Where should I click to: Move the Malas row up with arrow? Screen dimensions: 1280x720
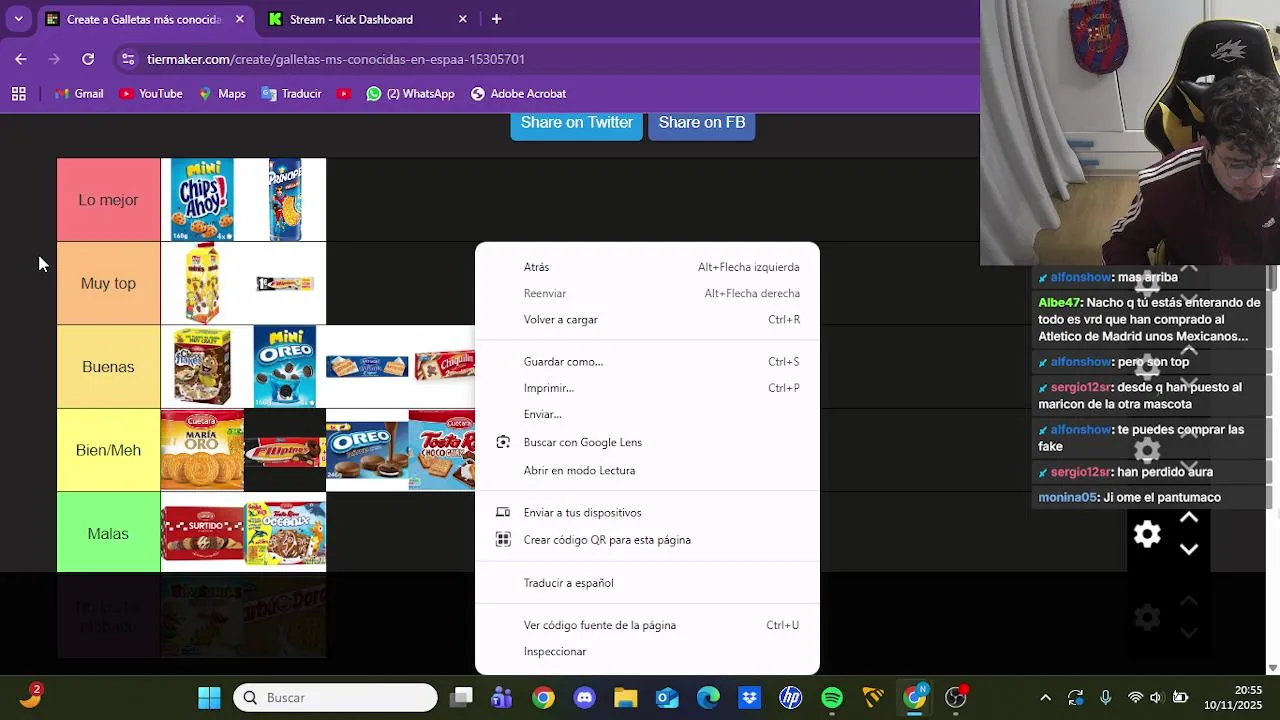[1189, 518]
